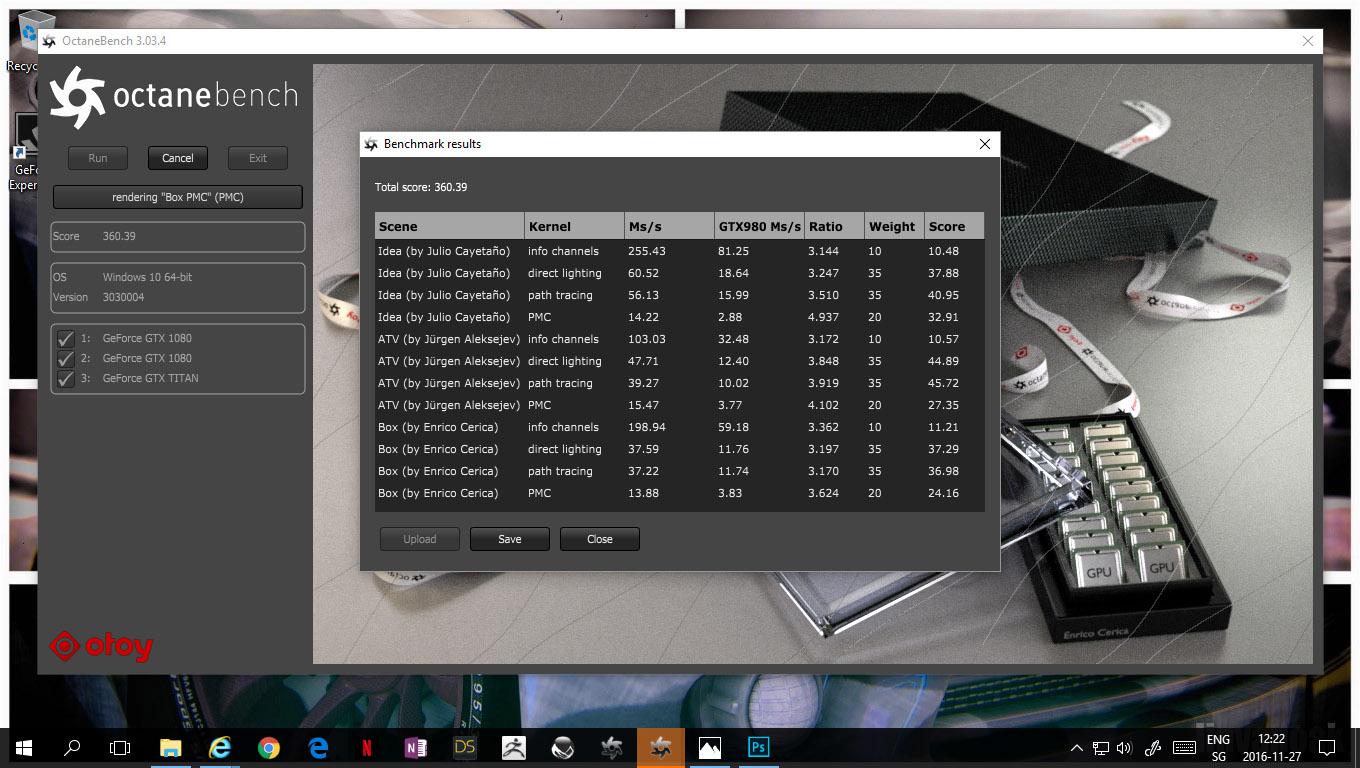The height and width of the screenshot is (768, 1360).
Task: Launch DAZ Studio (DS) from taskbar
Action: [465, 747]
